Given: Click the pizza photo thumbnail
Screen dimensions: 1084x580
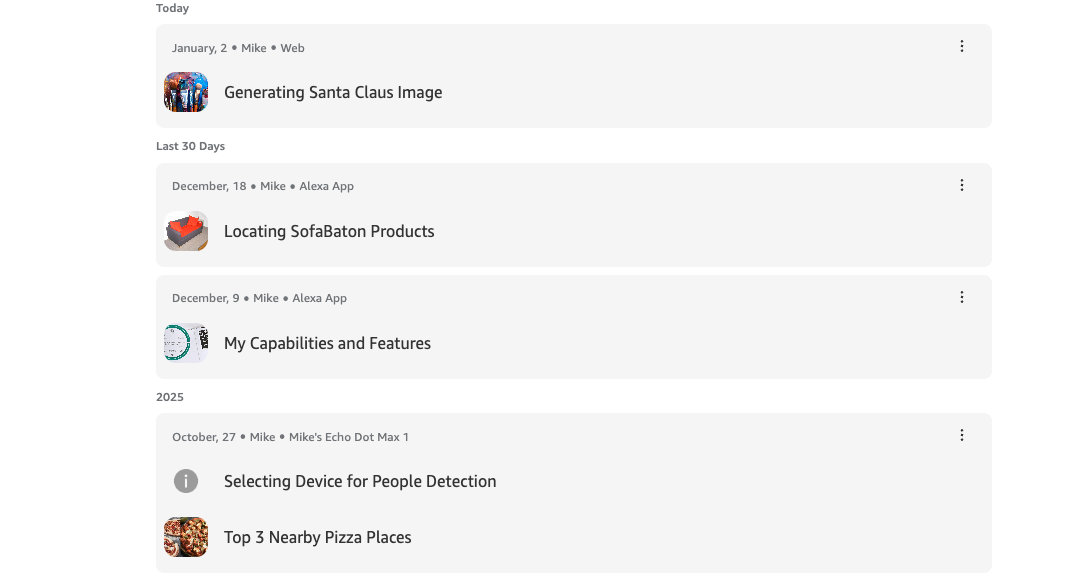Looking at the screenshot, I should tap(186, 537).
